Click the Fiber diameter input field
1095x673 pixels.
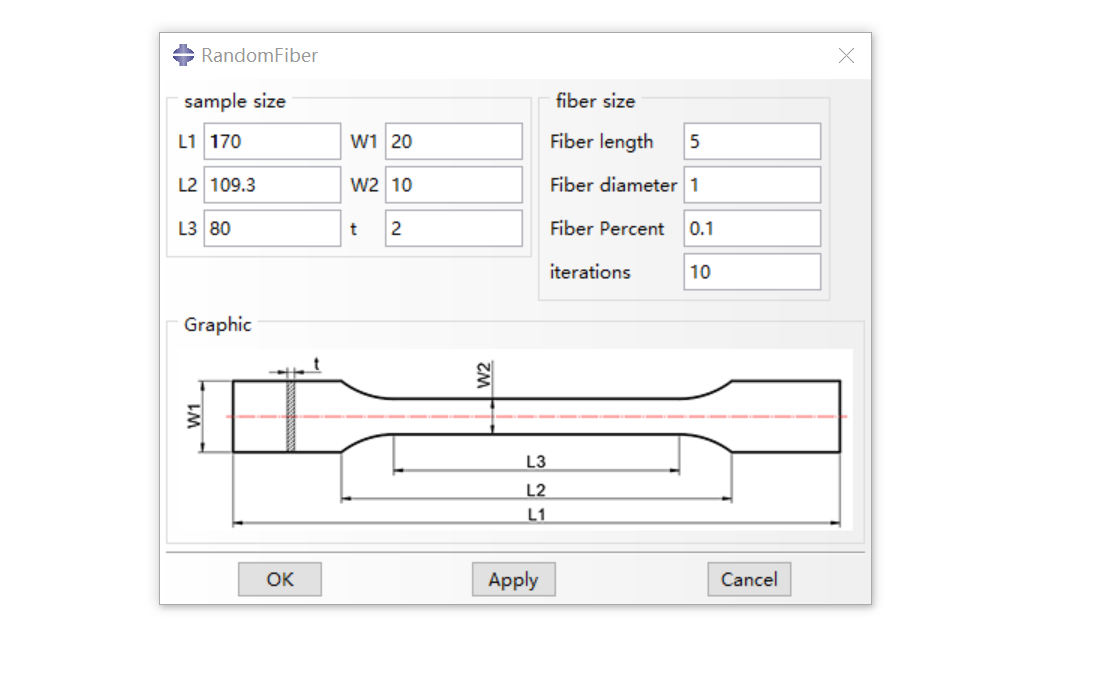752,185
